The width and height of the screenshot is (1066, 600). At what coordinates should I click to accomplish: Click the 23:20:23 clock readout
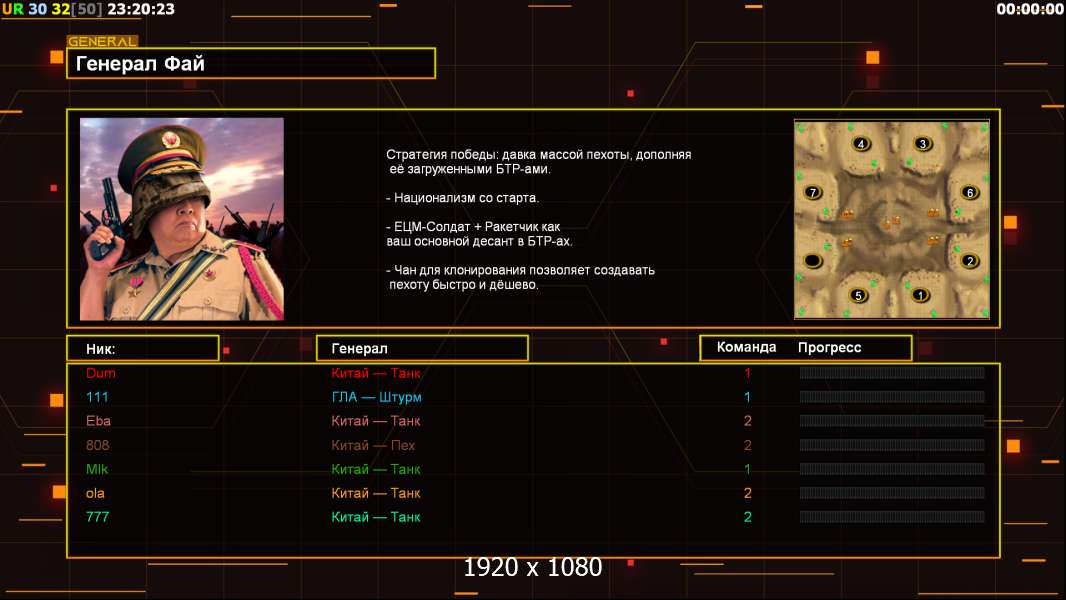pos(141,9)
